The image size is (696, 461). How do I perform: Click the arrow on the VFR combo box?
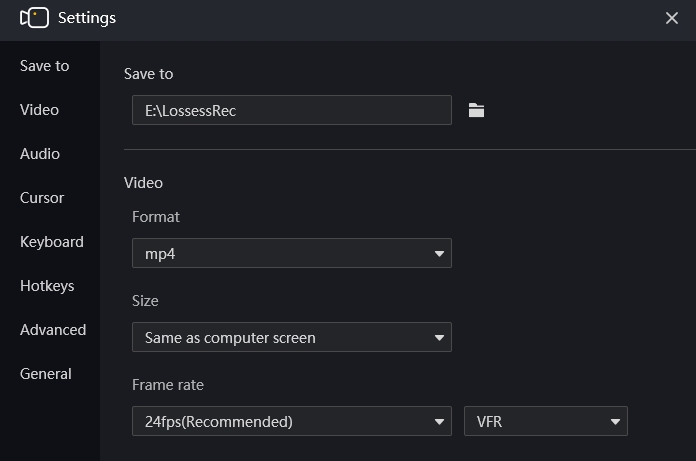pyautogui.click(x=615, y=422)
